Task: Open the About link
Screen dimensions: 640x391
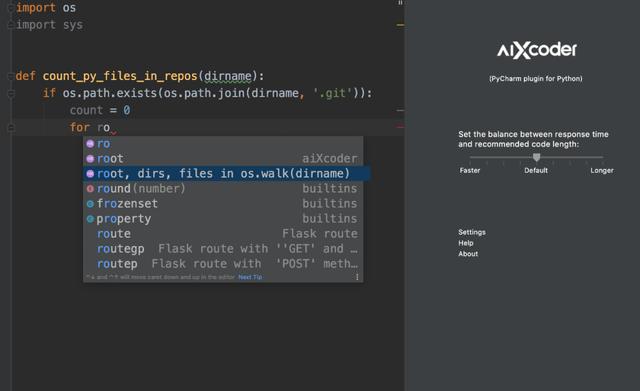Action: point(468,254)
